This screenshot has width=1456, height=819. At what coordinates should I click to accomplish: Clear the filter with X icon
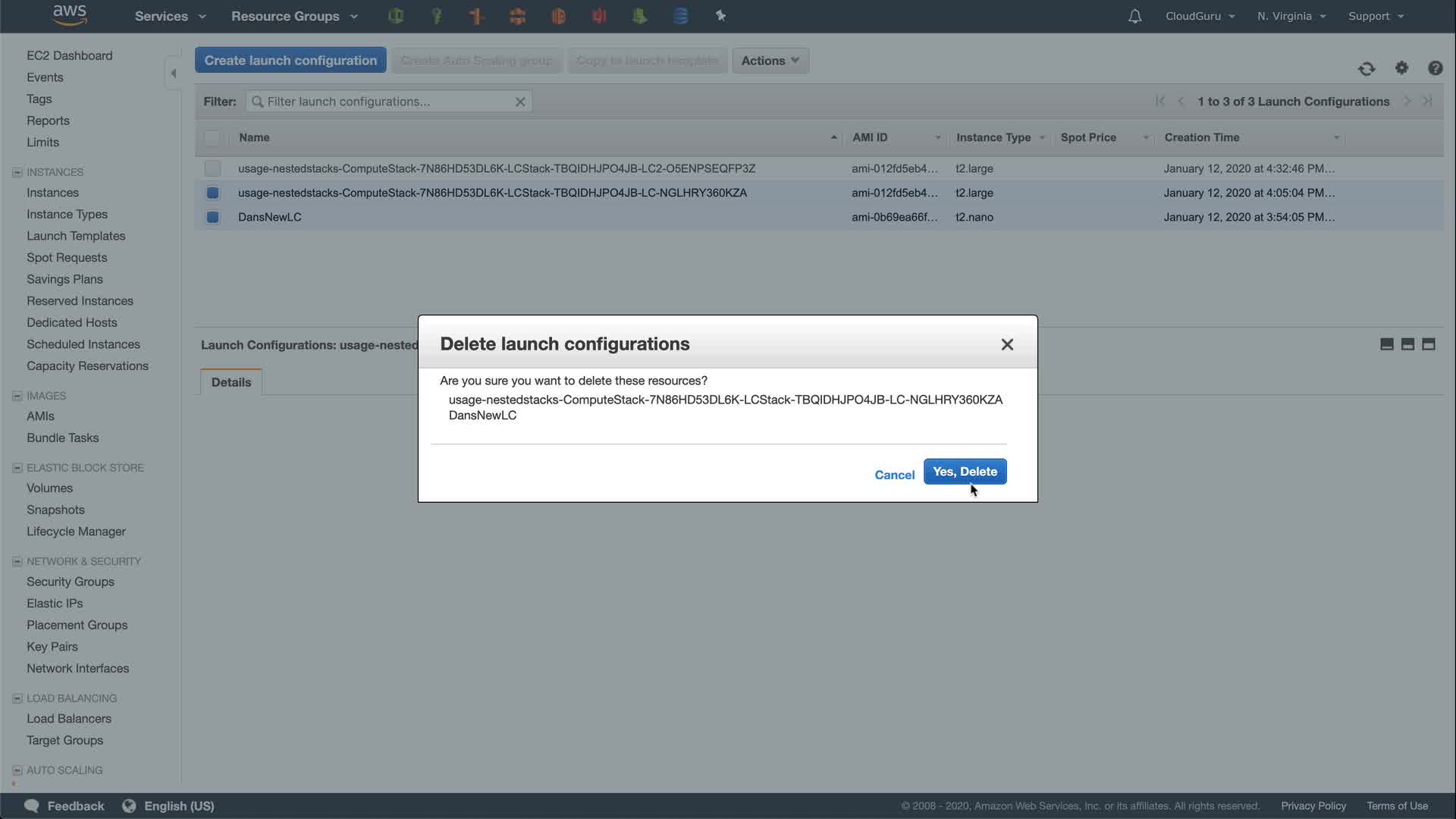coord(520,102)
